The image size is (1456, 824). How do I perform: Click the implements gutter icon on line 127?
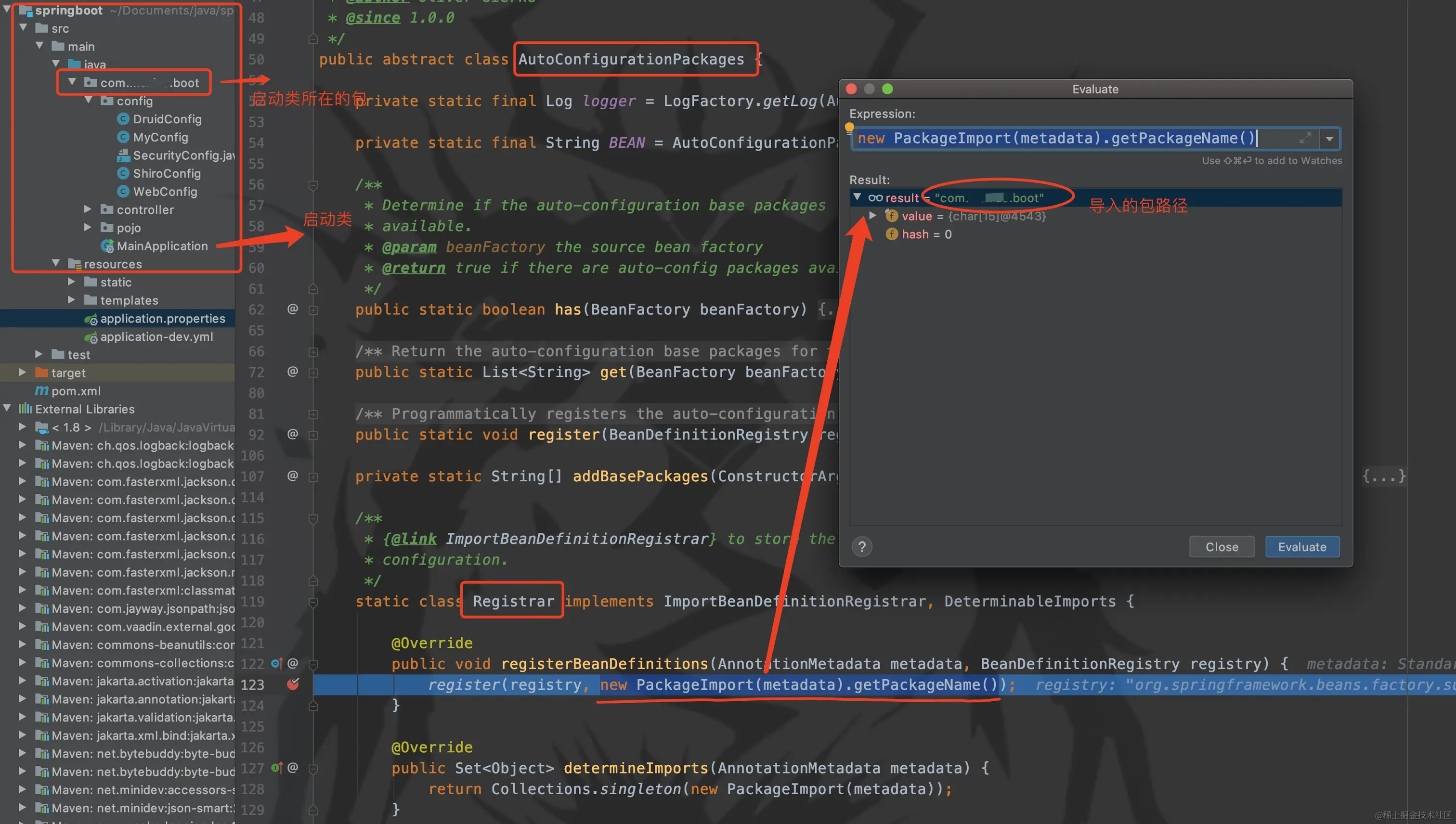pos(276,768)
